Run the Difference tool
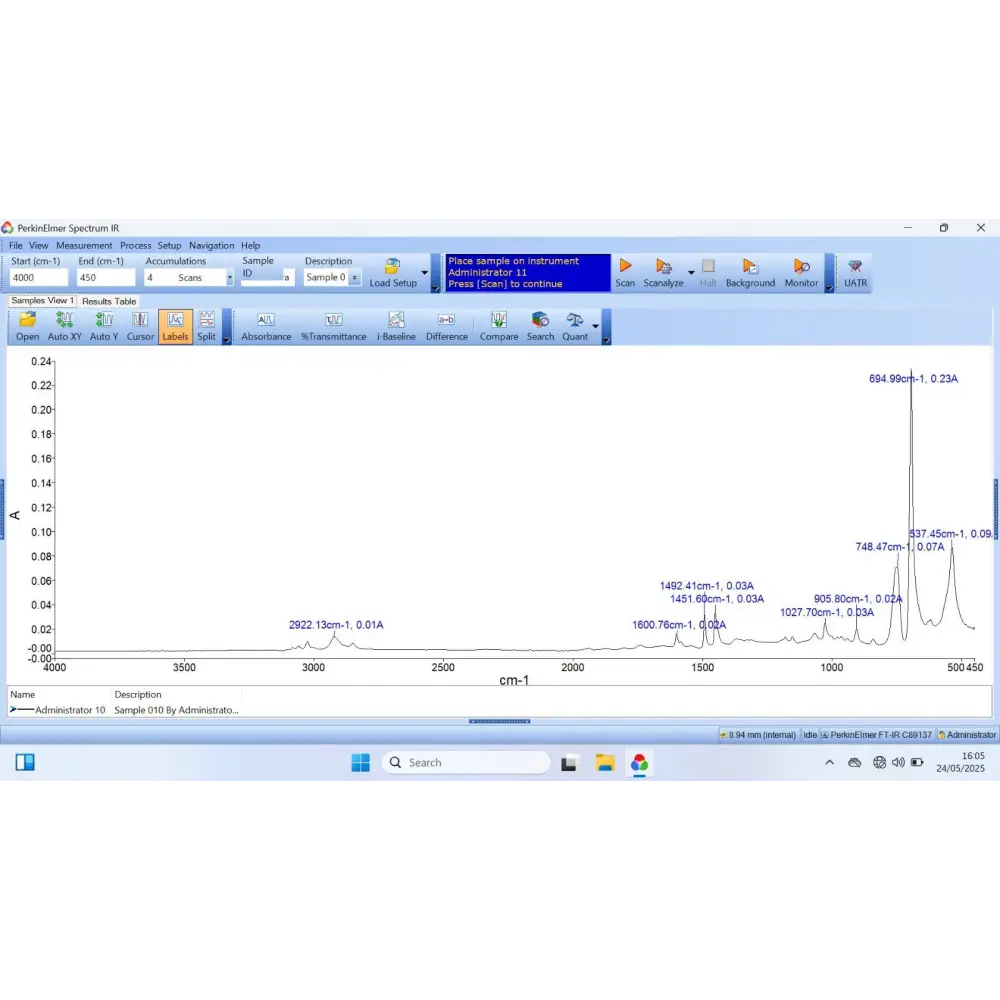 (x=446, y=327)
